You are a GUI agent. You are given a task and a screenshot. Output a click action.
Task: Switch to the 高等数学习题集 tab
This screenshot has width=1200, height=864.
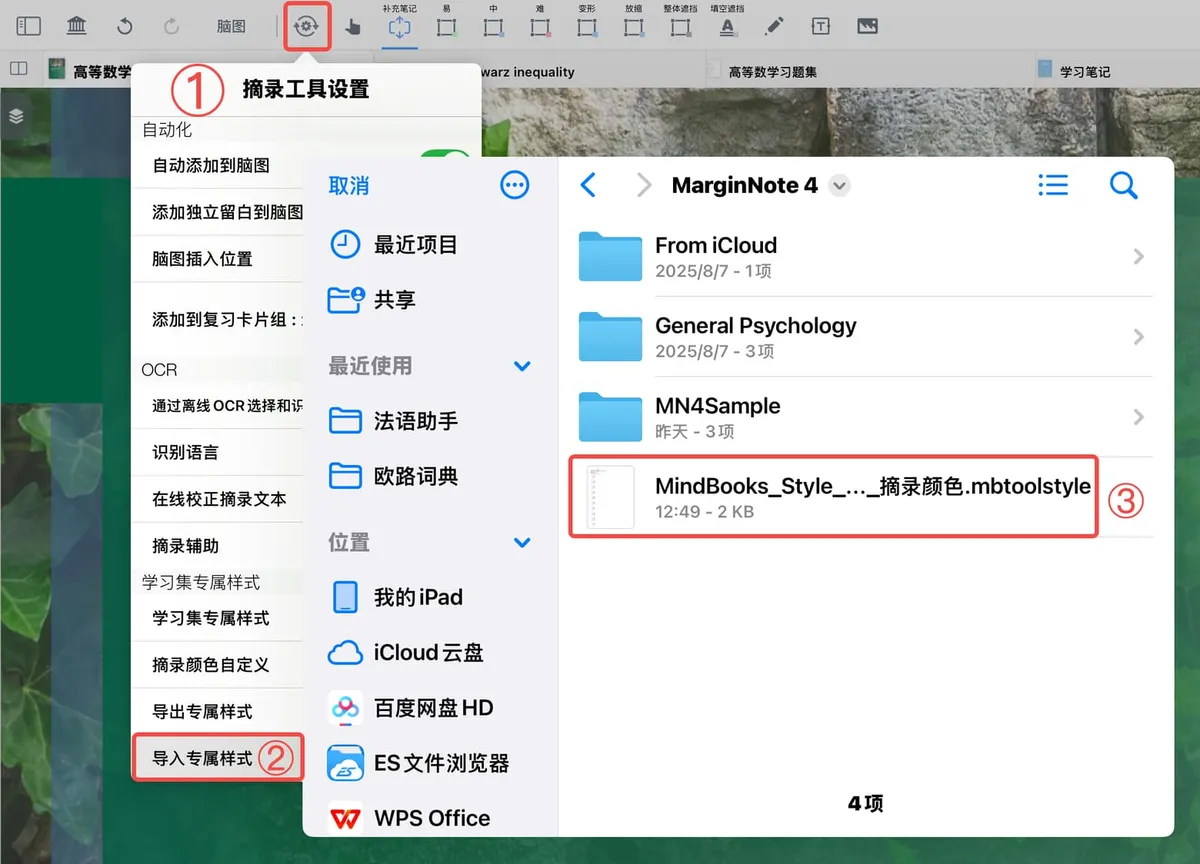point(772,71)
